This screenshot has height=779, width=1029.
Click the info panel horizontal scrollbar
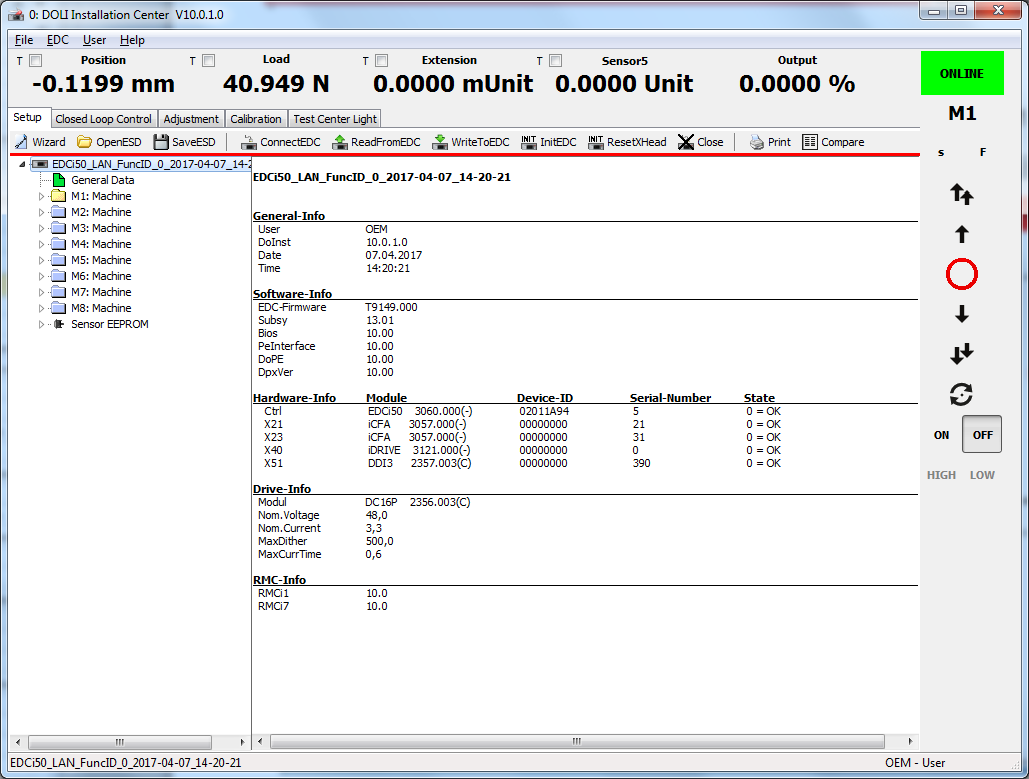point(577,742)
